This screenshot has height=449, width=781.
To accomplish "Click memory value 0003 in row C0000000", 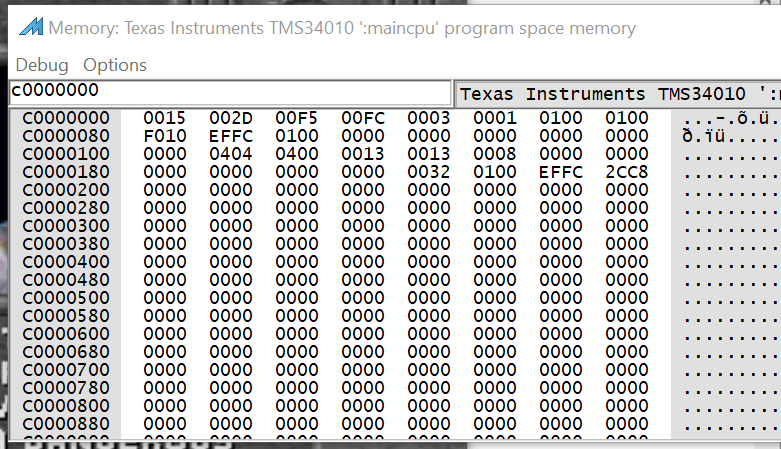I will pyautogui.click(x=429, y=118).
